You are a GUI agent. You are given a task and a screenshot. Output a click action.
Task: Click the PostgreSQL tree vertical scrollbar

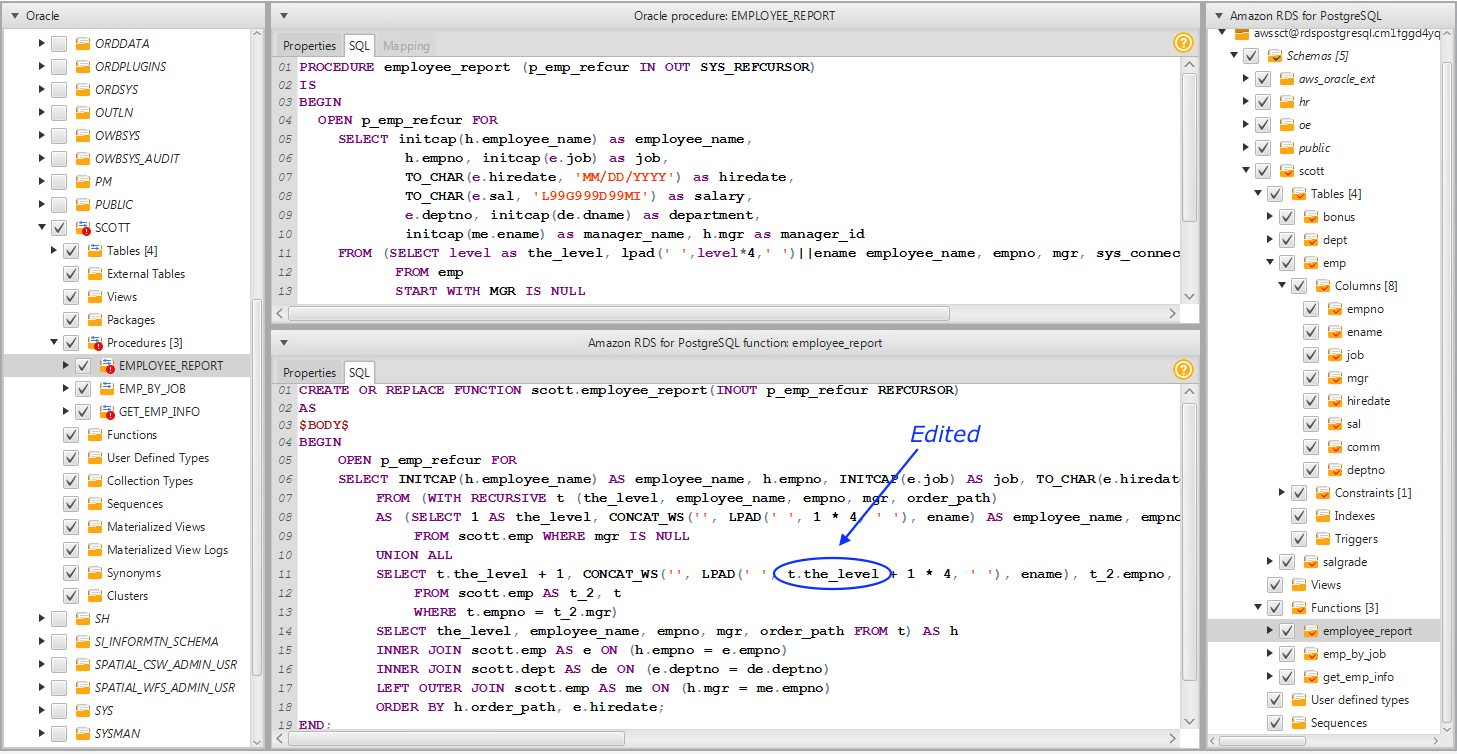tap(1446, 390)
